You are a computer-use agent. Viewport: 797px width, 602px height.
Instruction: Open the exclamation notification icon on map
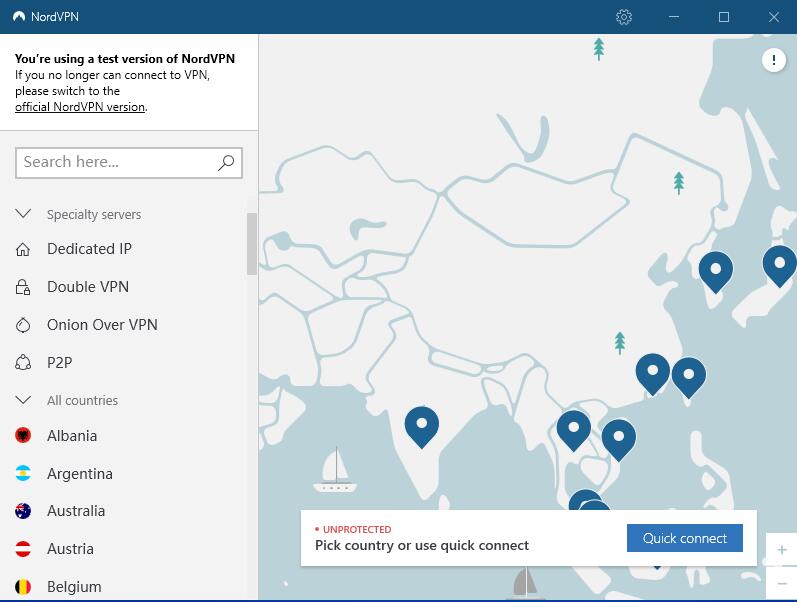tap(774, 61)
